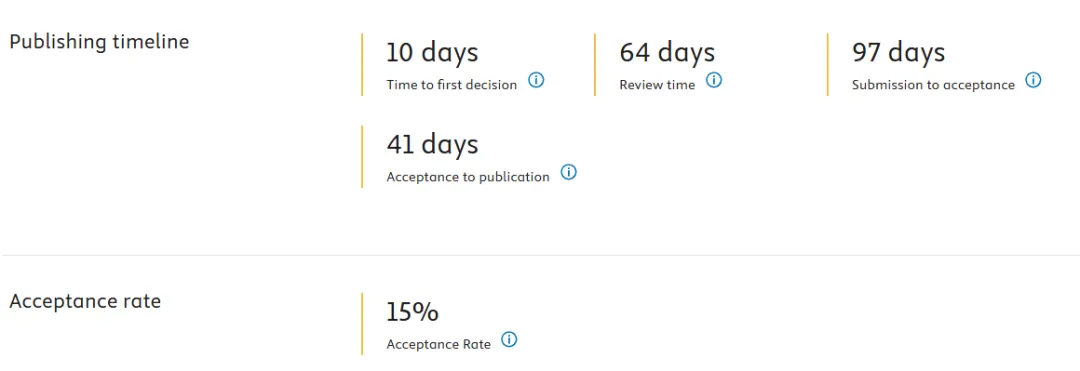Select the 15% acceptance rate number
The height and width of the screenshot is (371, 1080).
point(412,312)
